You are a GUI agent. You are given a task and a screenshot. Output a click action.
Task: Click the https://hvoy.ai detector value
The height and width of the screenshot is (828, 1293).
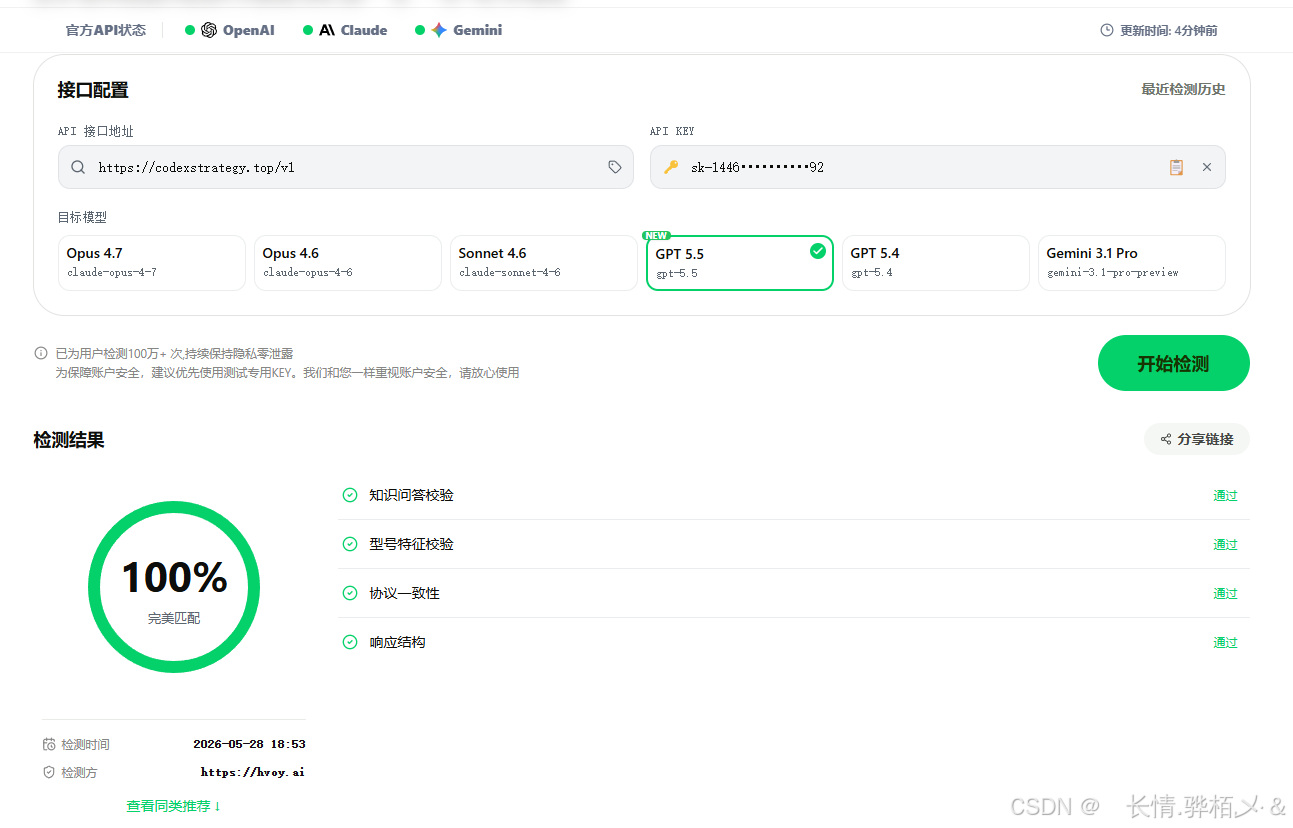(x=253, y=772)
